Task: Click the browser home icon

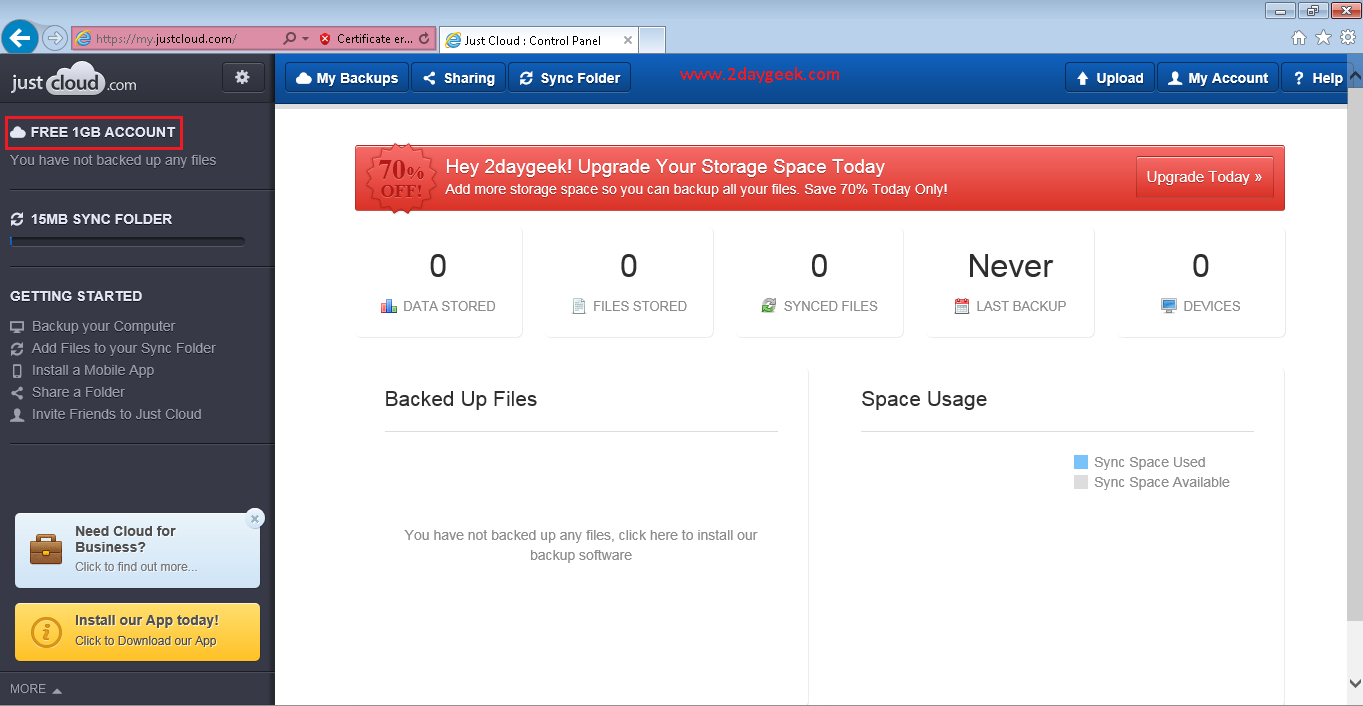Action: (1299, 37)
